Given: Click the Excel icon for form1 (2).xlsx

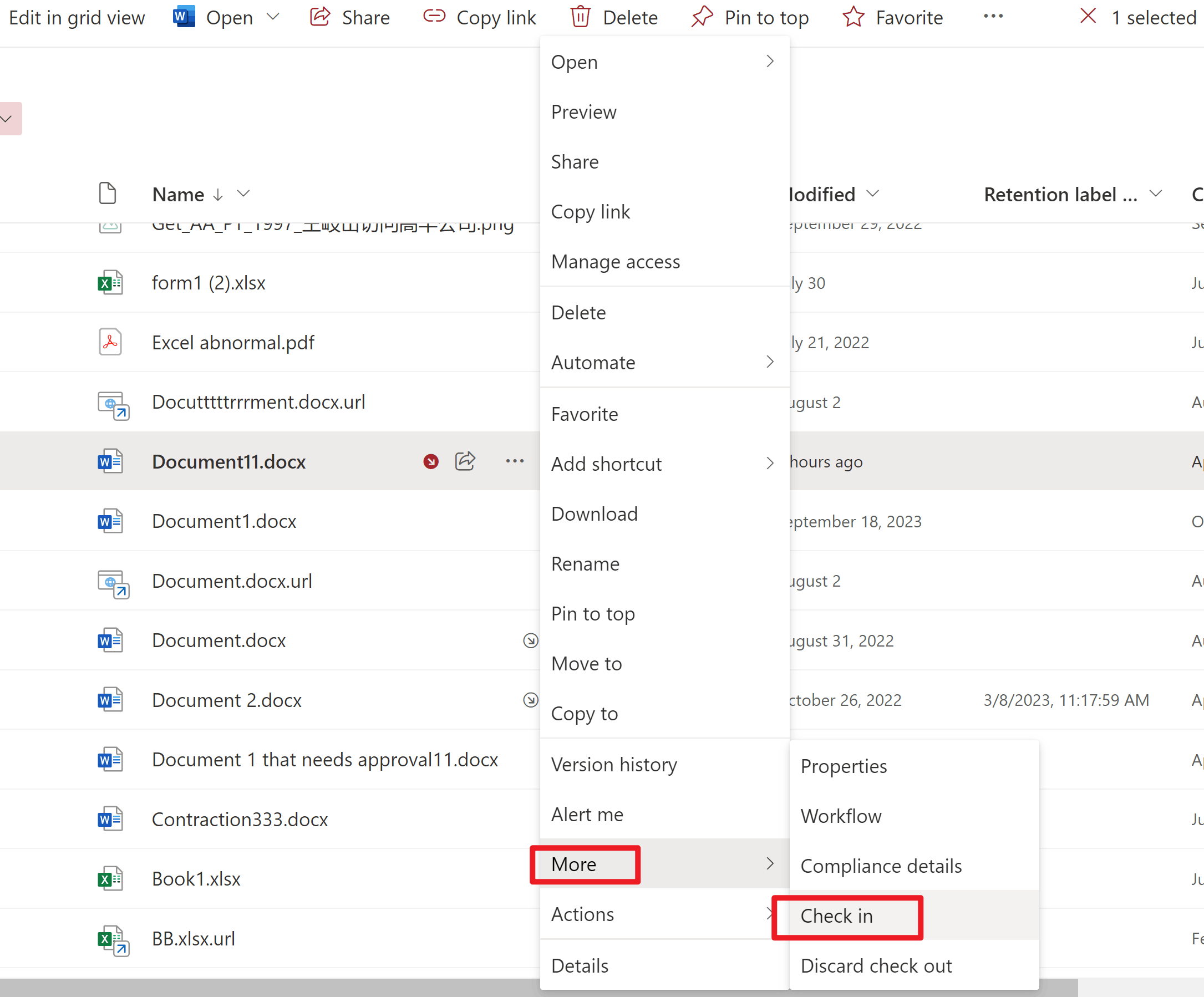Looking at the screenshot, I should (110, 283).
